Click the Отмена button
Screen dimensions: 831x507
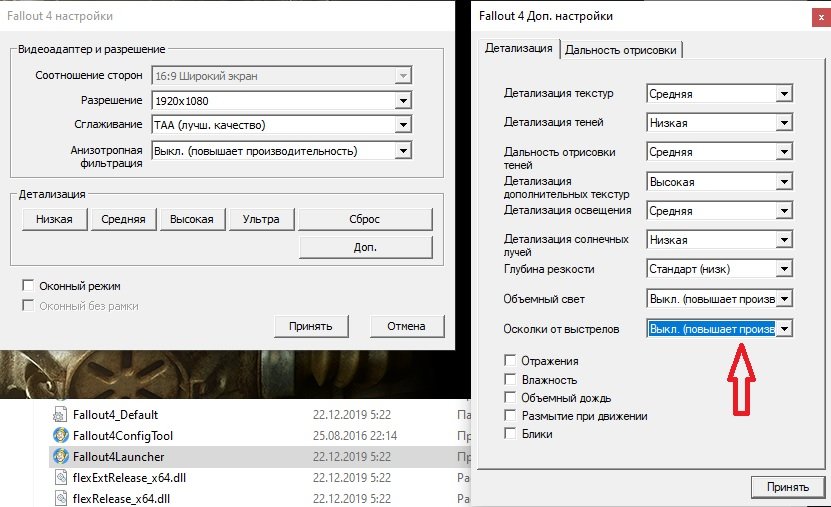(x=399, y=326)
